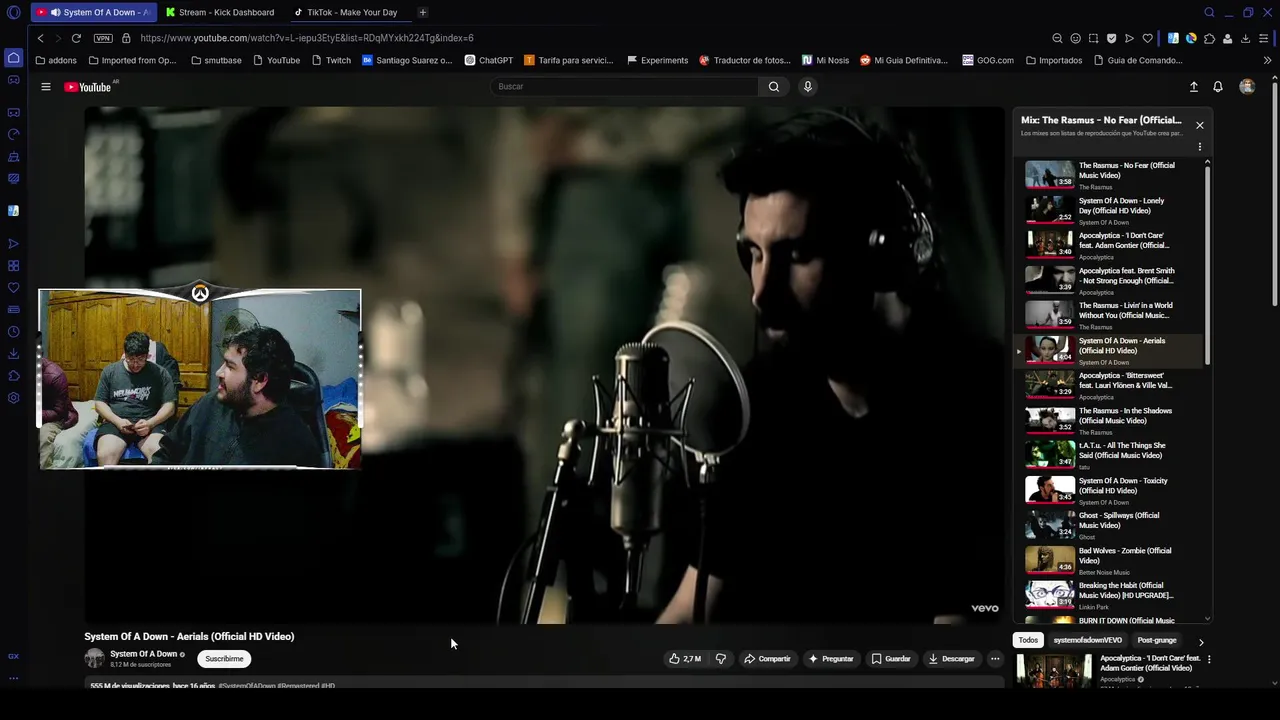Open the ad-blocker shield icon
The height and width of the screenshot is (720, 1280).
tap(1111, 38)
